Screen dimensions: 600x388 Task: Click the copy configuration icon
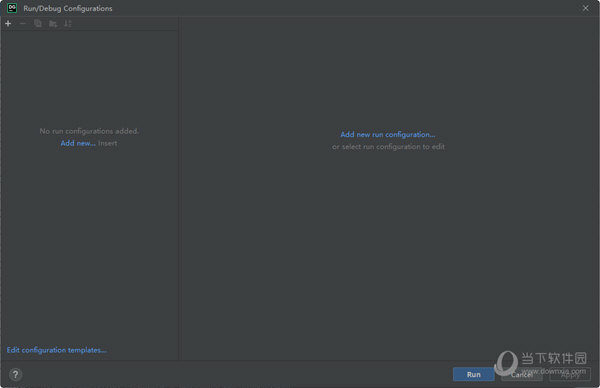click(38, 24)
